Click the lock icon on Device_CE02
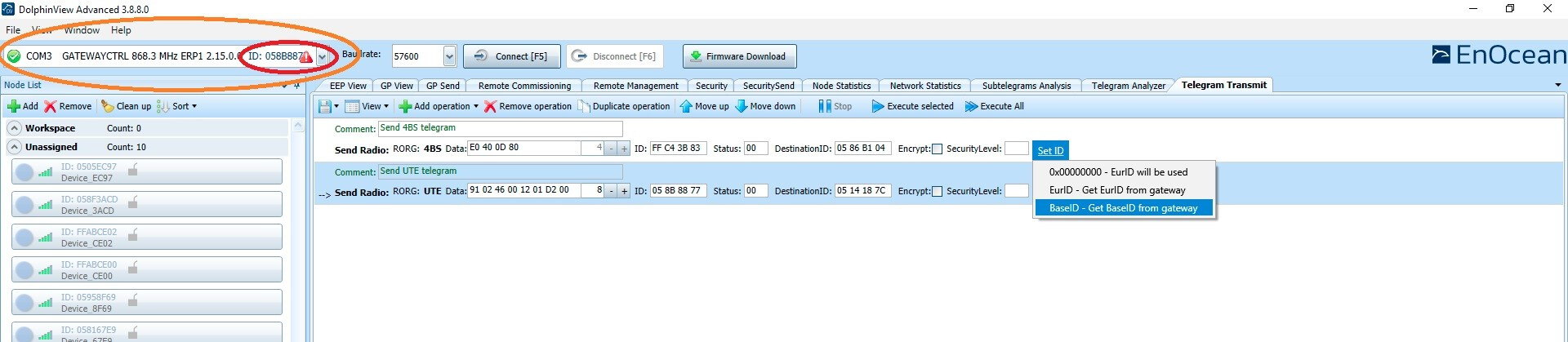 132,234
